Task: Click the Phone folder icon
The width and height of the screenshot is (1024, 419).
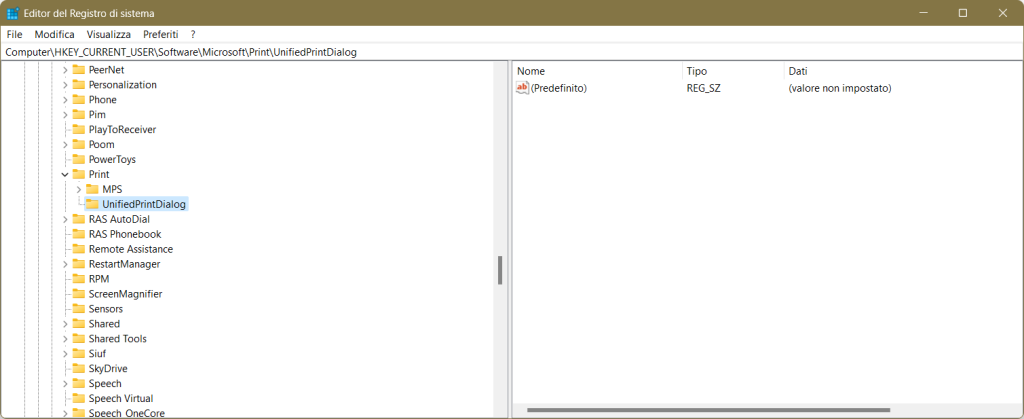Action: coord(79,100)
